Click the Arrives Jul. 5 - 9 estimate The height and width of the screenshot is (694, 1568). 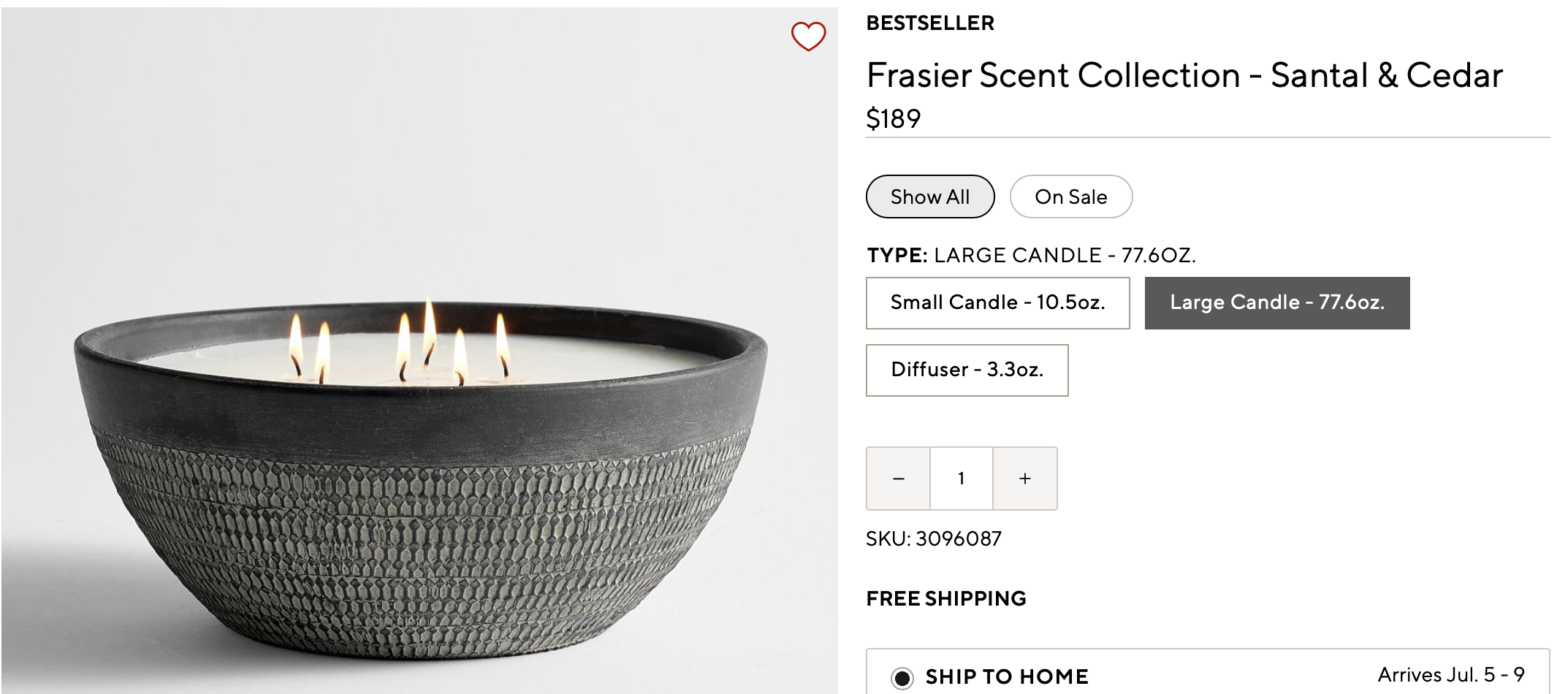click(1450, 674)
